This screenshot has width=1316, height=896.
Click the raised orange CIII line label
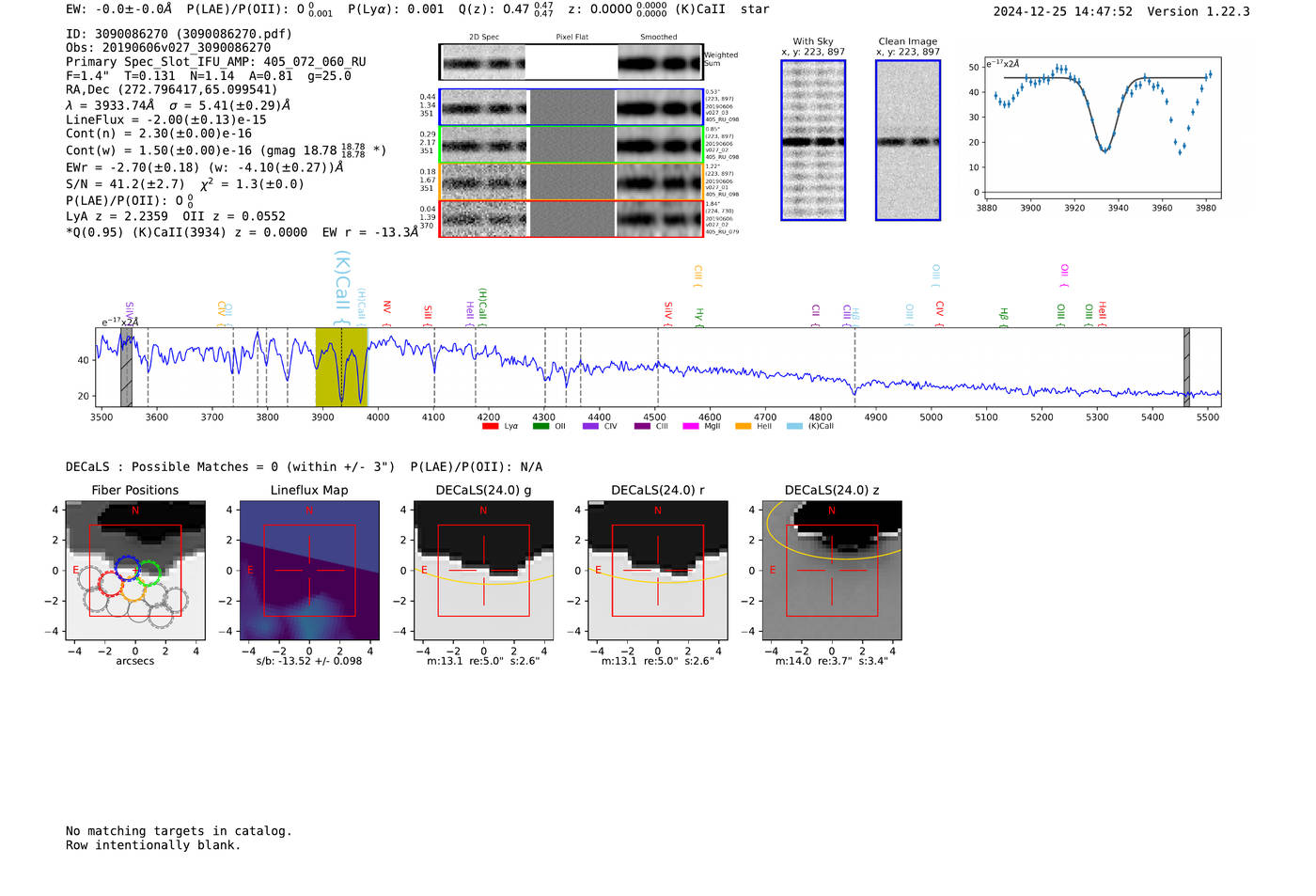click(x=697, y=276)
